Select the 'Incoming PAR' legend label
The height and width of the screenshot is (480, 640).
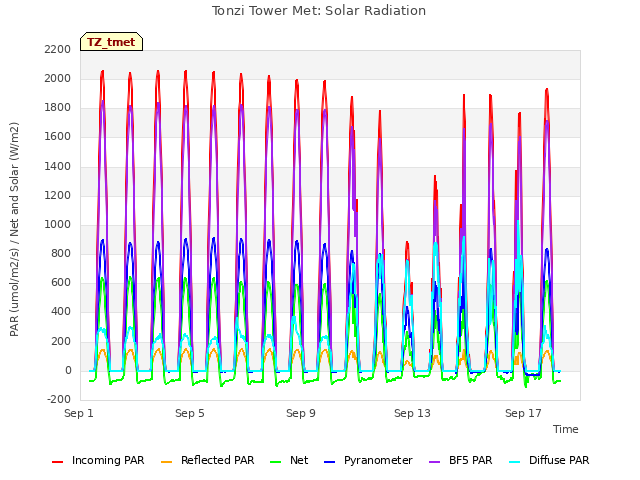(108, 460)
